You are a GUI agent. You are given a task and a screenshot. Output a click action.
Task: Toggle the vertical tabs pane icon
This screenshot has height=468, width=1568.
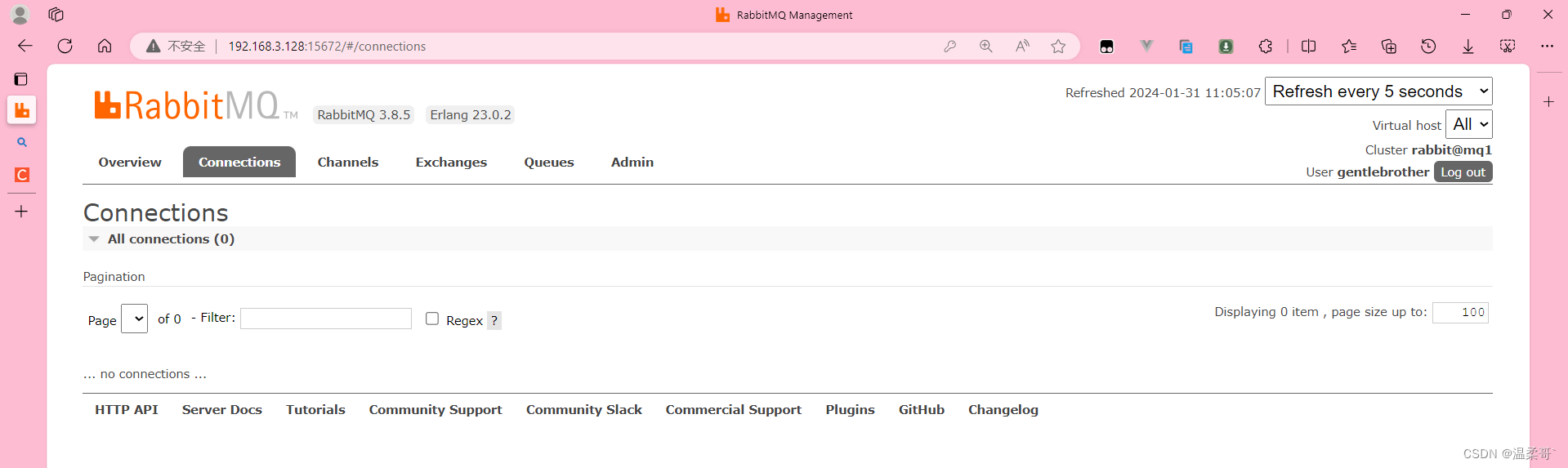[x=21, y=79]
